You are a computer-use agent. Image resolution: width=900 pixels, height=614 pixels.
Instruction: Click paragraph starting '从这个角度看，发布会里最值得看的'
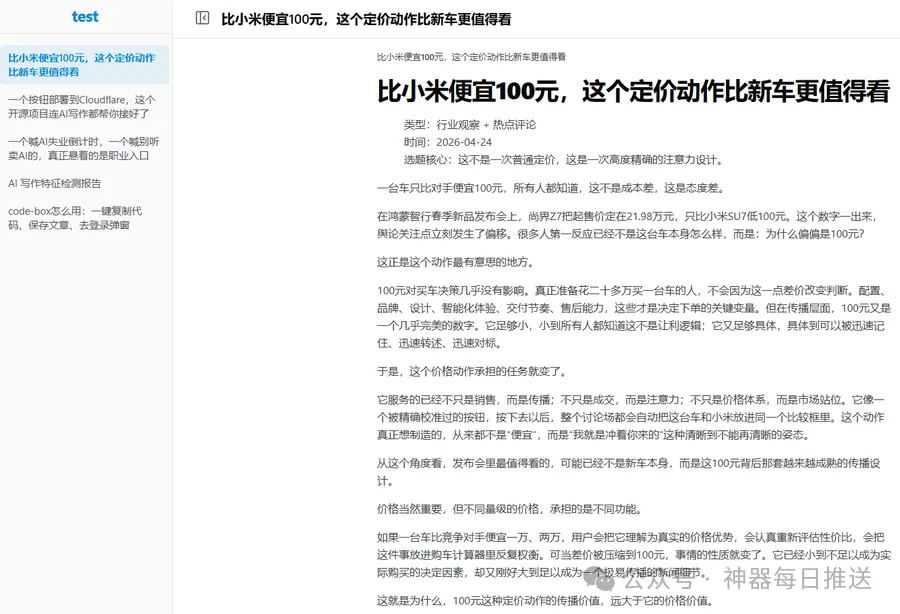point(629,472)
